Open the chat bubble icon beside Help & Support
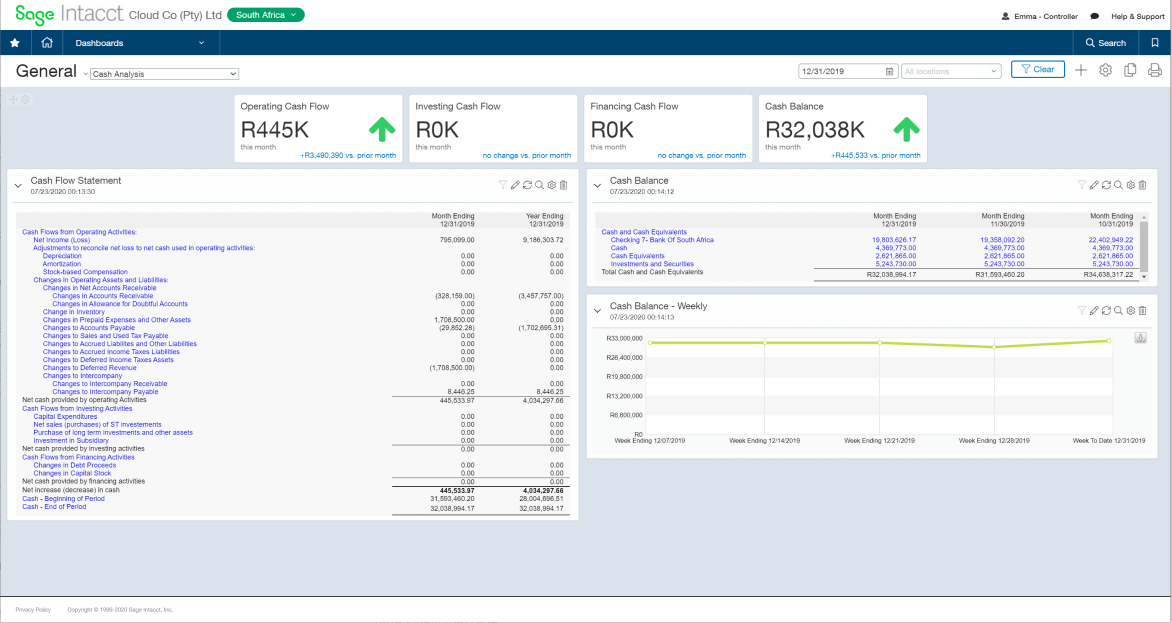 pos(1094,16)
